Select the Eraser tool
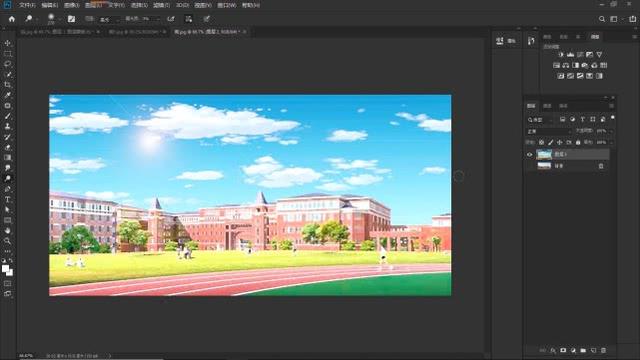The image size is (640, 360). pos(7,147)
